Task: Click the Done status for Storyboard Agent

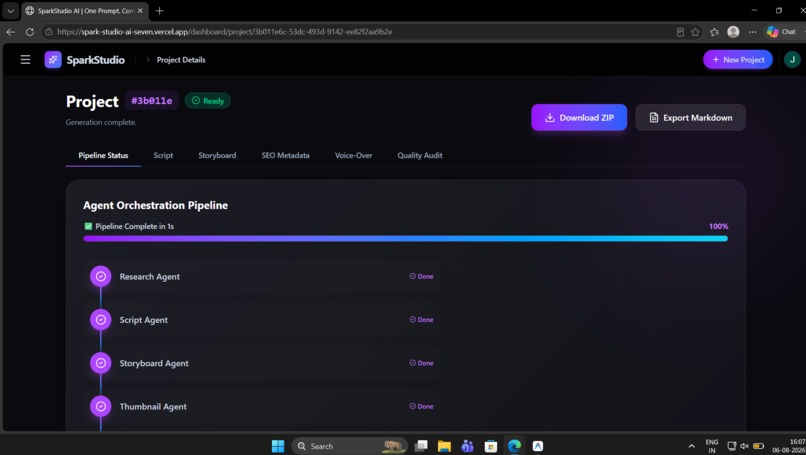Action: [422, 363]
